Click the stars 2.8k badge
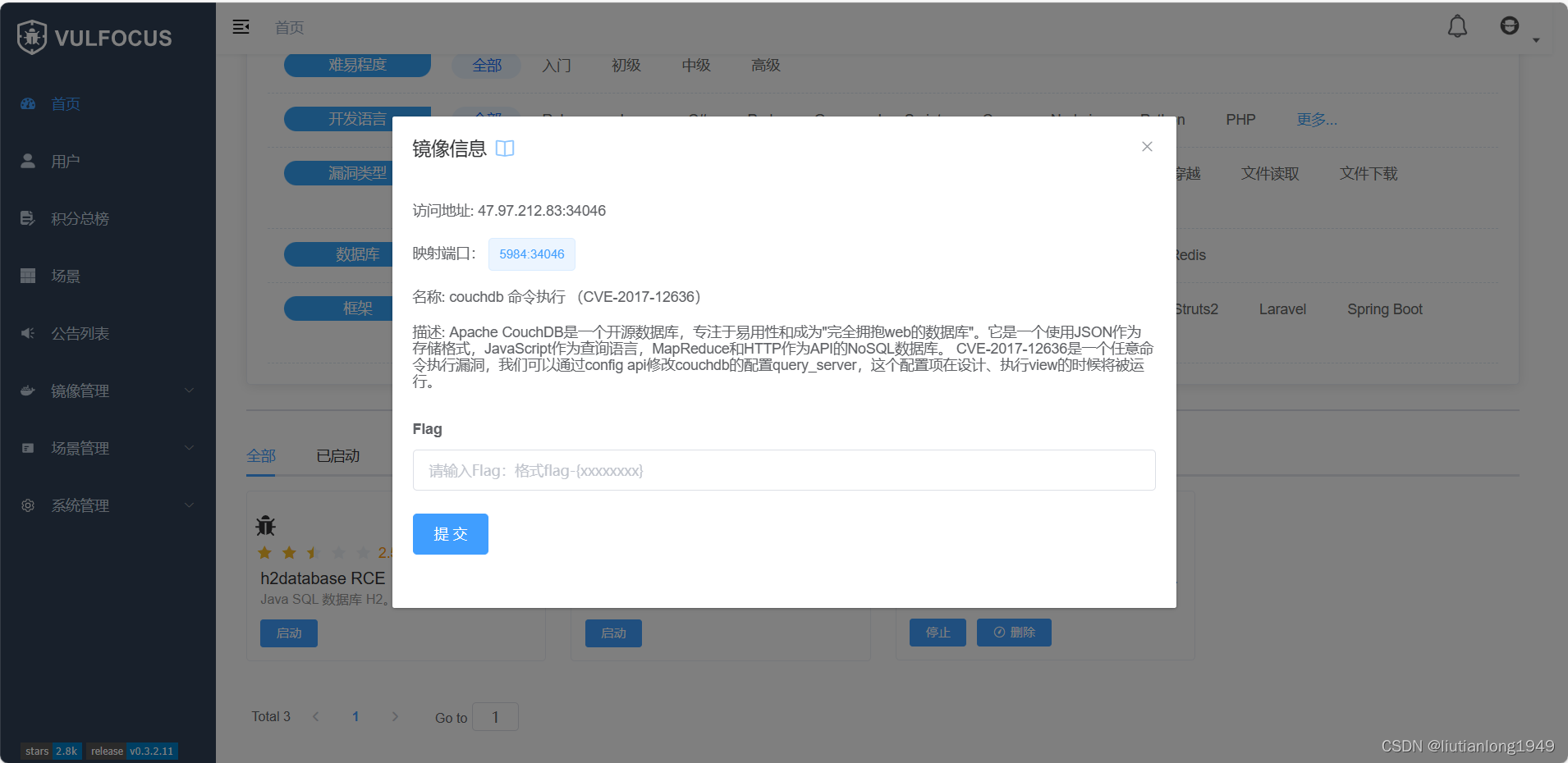The height and width of the screenshot is (763, 1568). pyautogui.click(x=51, y=752)
